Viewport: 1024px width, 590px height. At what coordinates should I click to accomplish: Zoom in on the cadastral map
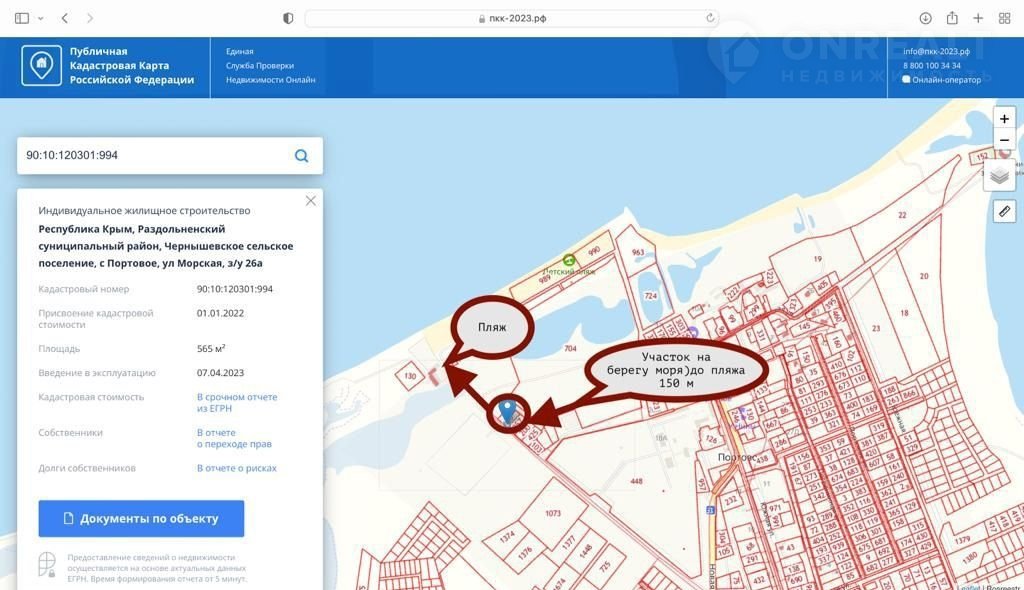(x=1004, y=118)
